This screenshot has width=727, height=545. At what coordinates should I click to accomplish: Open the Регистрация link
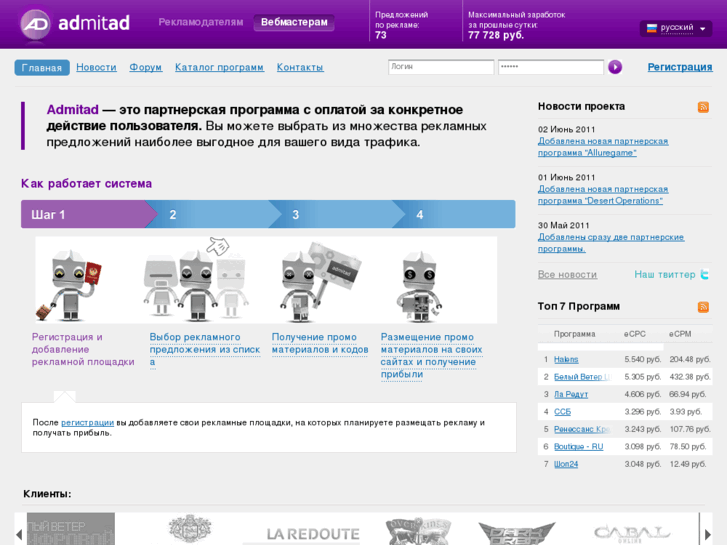point(680,67)
